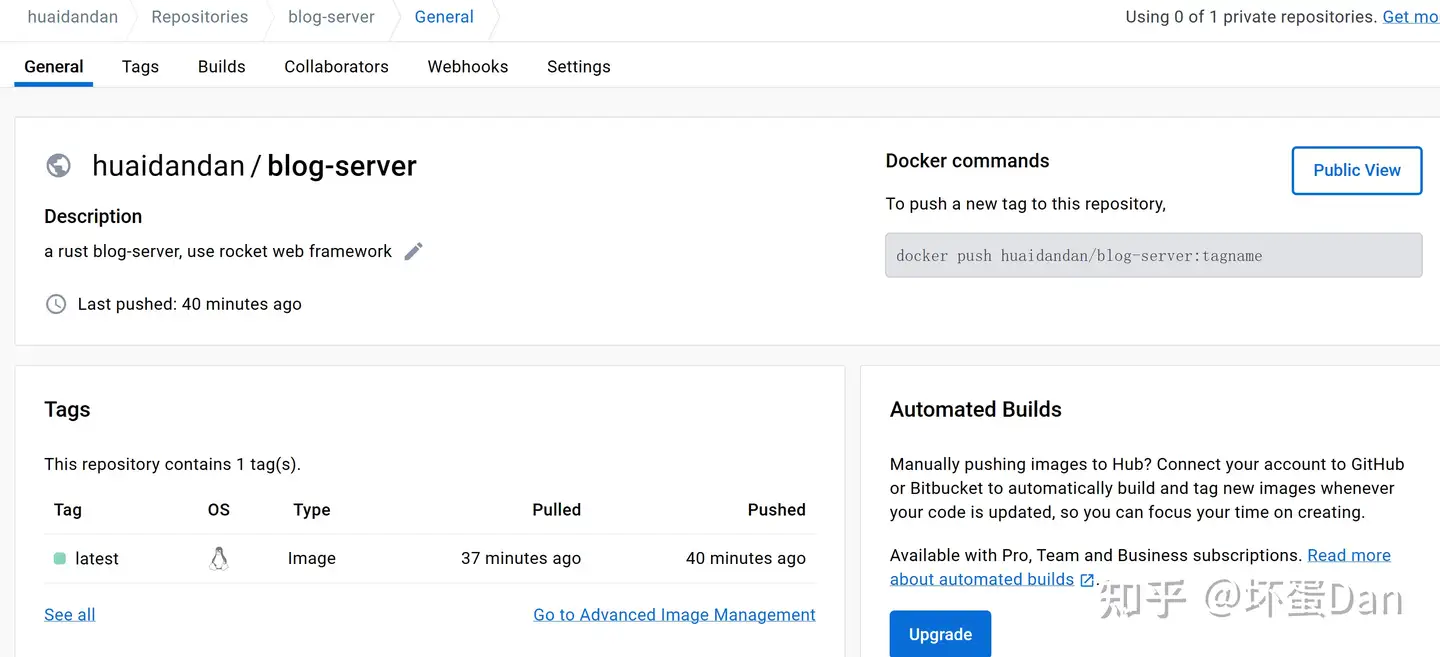Click the globe public repository icon
Image resolution: width=1440 pixels, height=657 pixels.
[59, 166]
